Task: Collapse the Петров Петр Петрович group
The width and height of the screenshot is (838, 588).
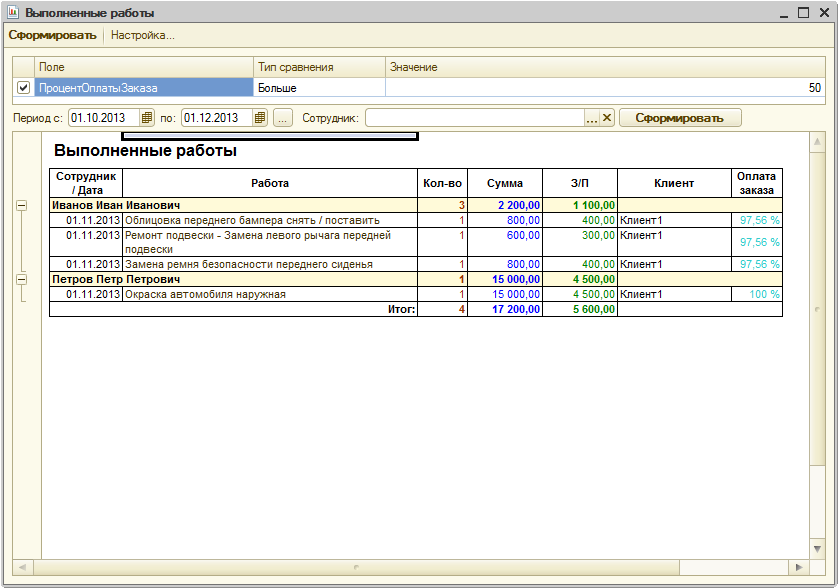Action: click(x=21, y=280)
